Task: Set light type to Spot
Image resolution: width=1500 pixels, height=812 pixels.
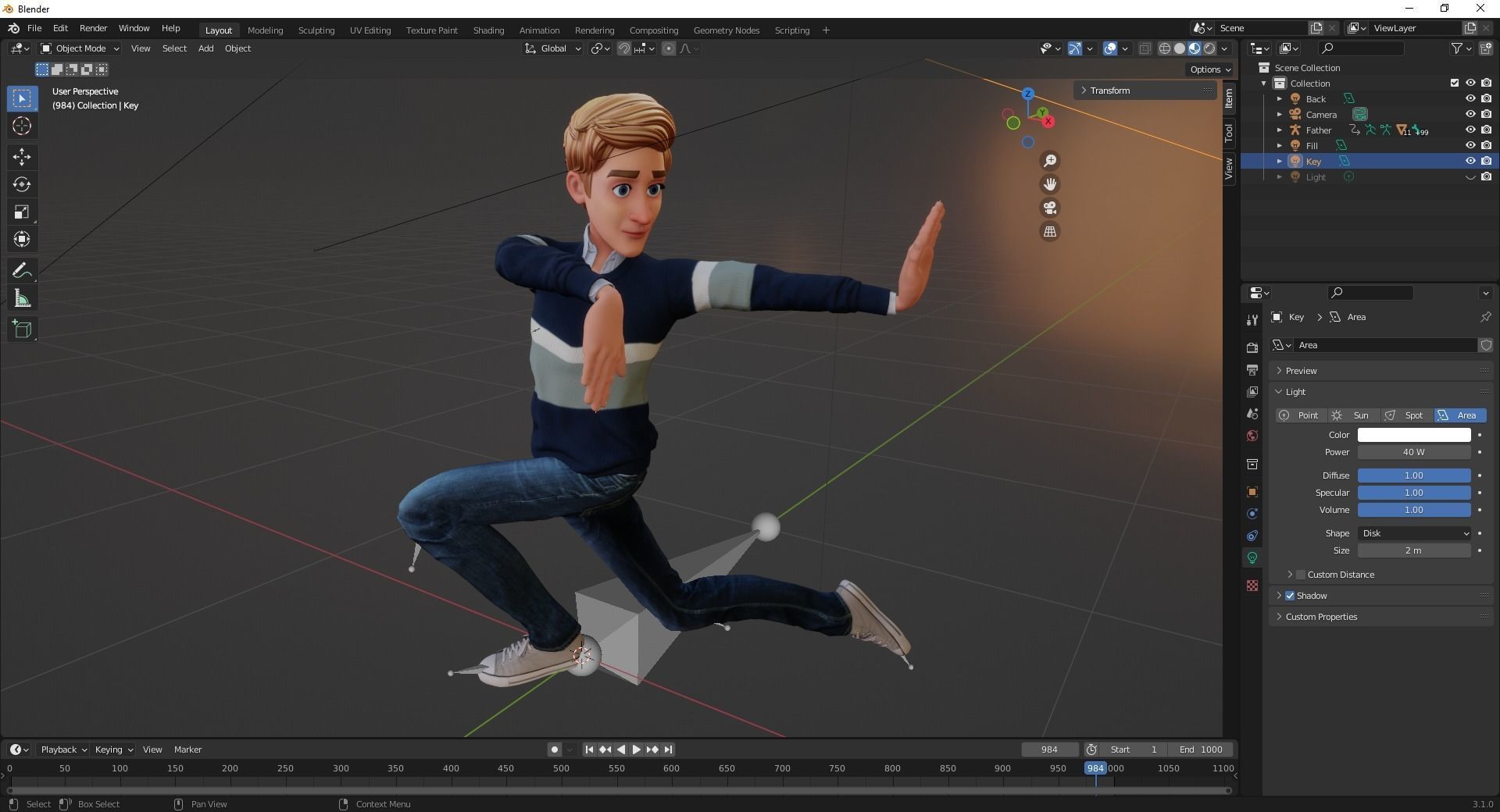Action: pos(1407,415)
